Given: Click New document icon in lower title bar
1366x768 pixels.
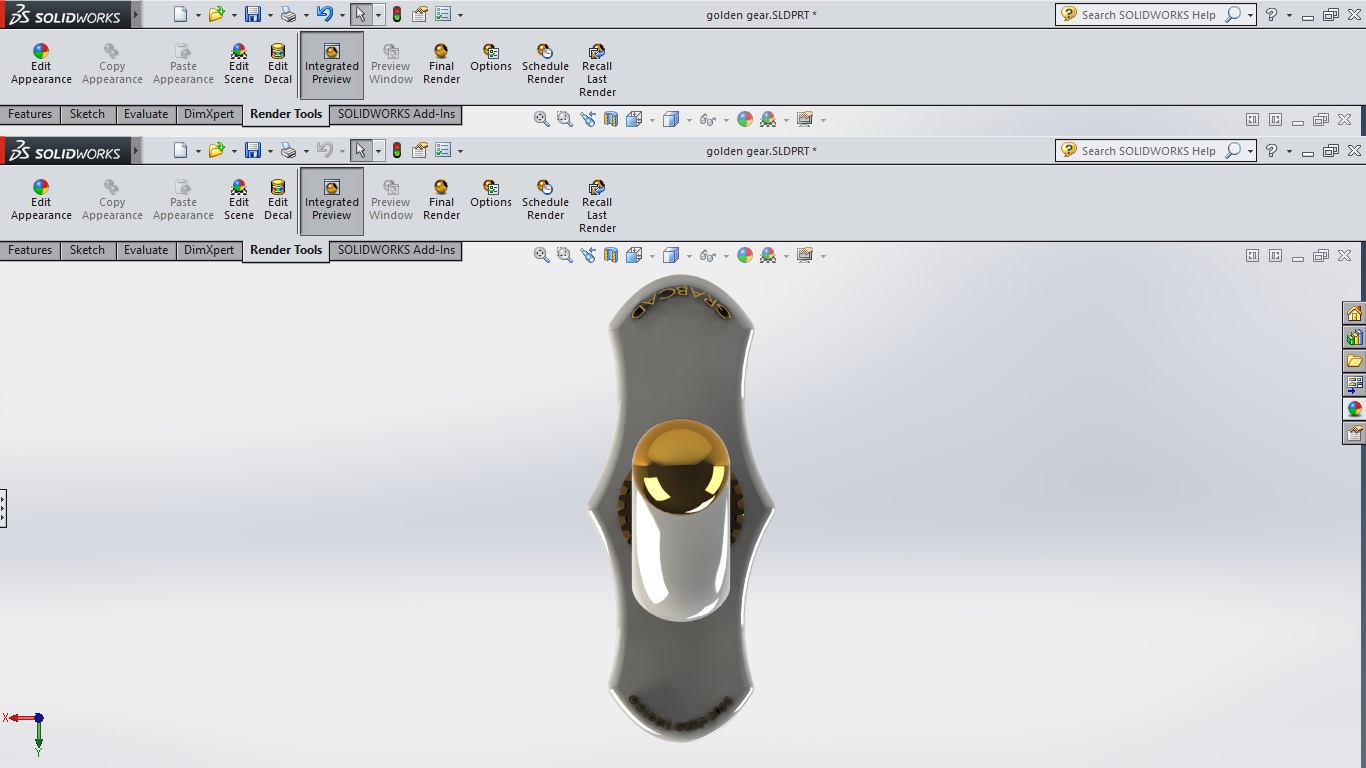Looking at the screenshot, I should [x=180, y=150].
